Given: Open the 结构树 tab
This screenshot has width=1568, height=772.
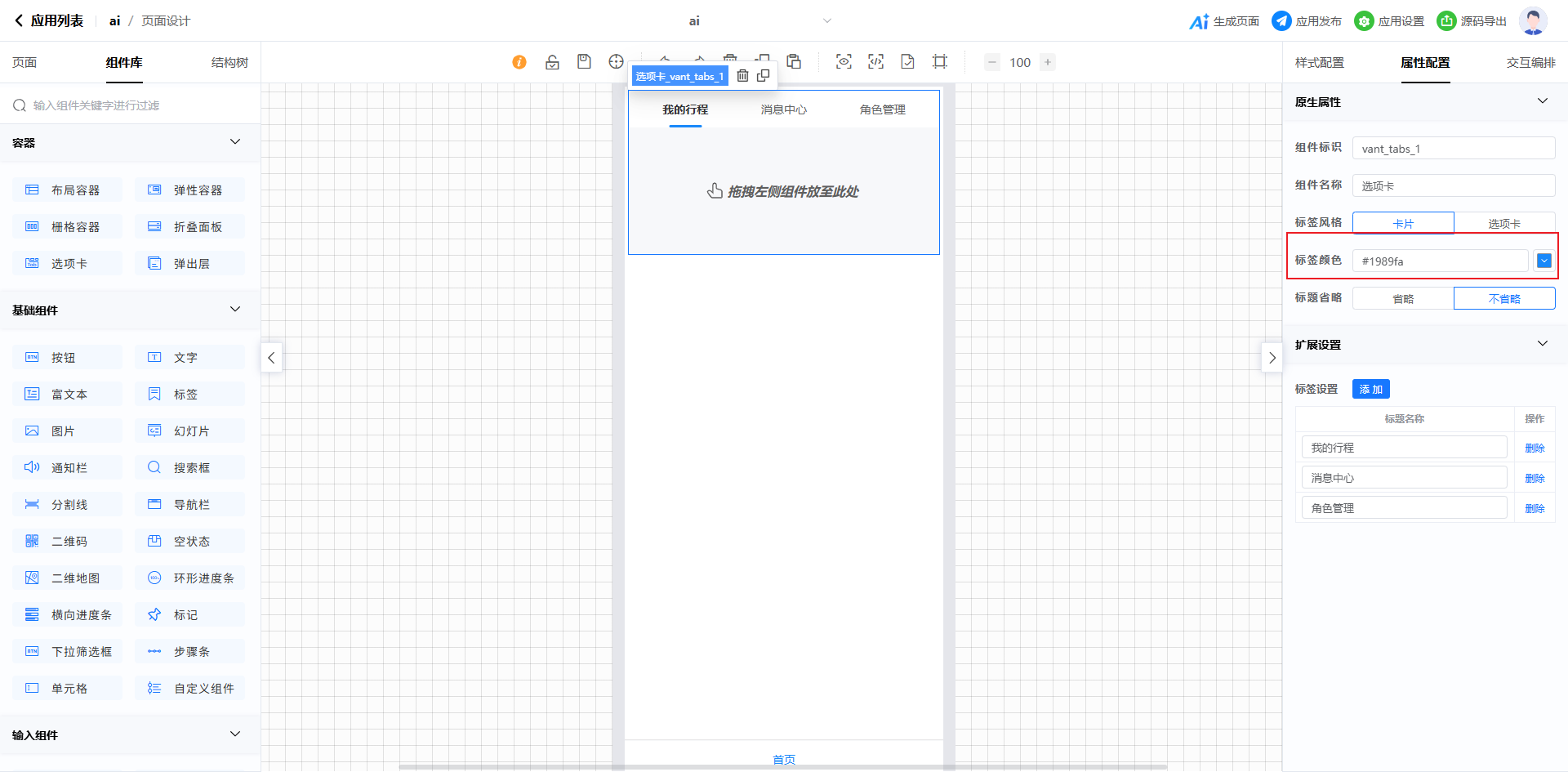Looking at the screenshot, I should tap(229, 63).
